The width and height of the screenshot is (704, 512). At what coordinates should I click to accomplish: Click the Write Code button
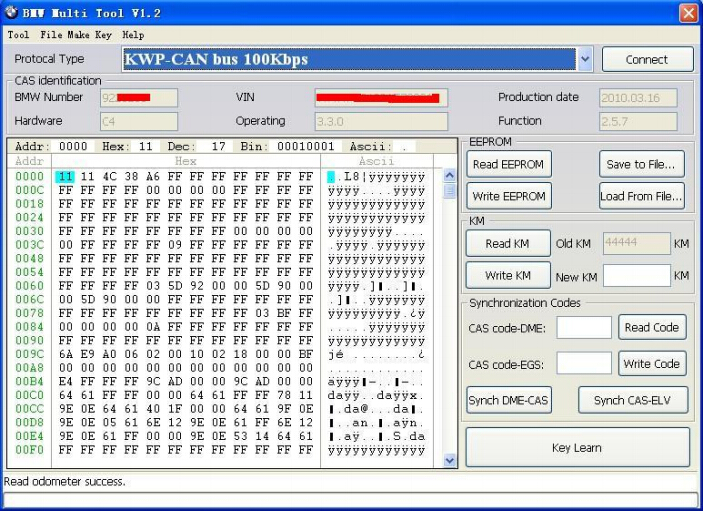(x=652, y=364)
